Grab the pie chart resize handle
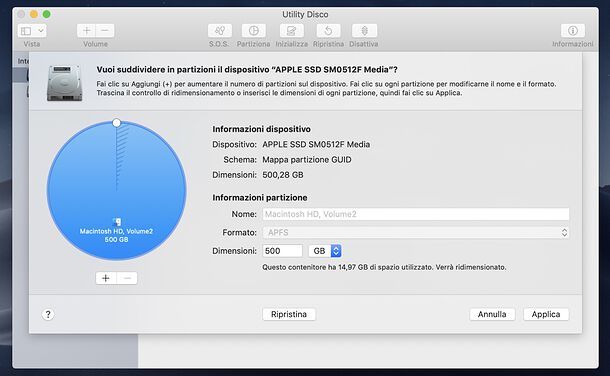The image size is (610, 376). click(116, 123)
